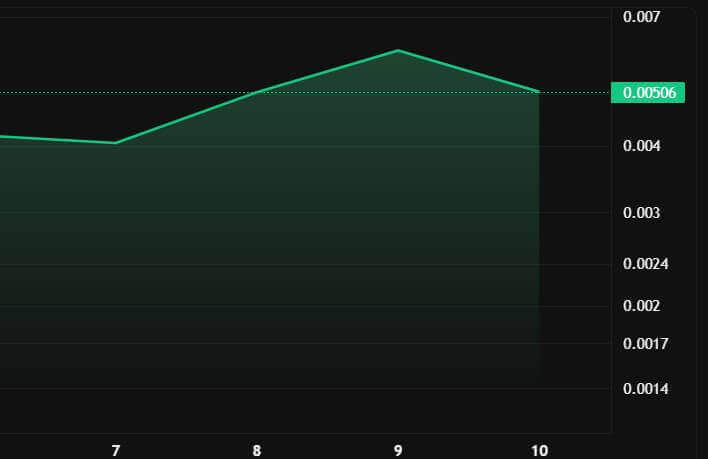Select the date label 8 on time axis

click(257, 450)
